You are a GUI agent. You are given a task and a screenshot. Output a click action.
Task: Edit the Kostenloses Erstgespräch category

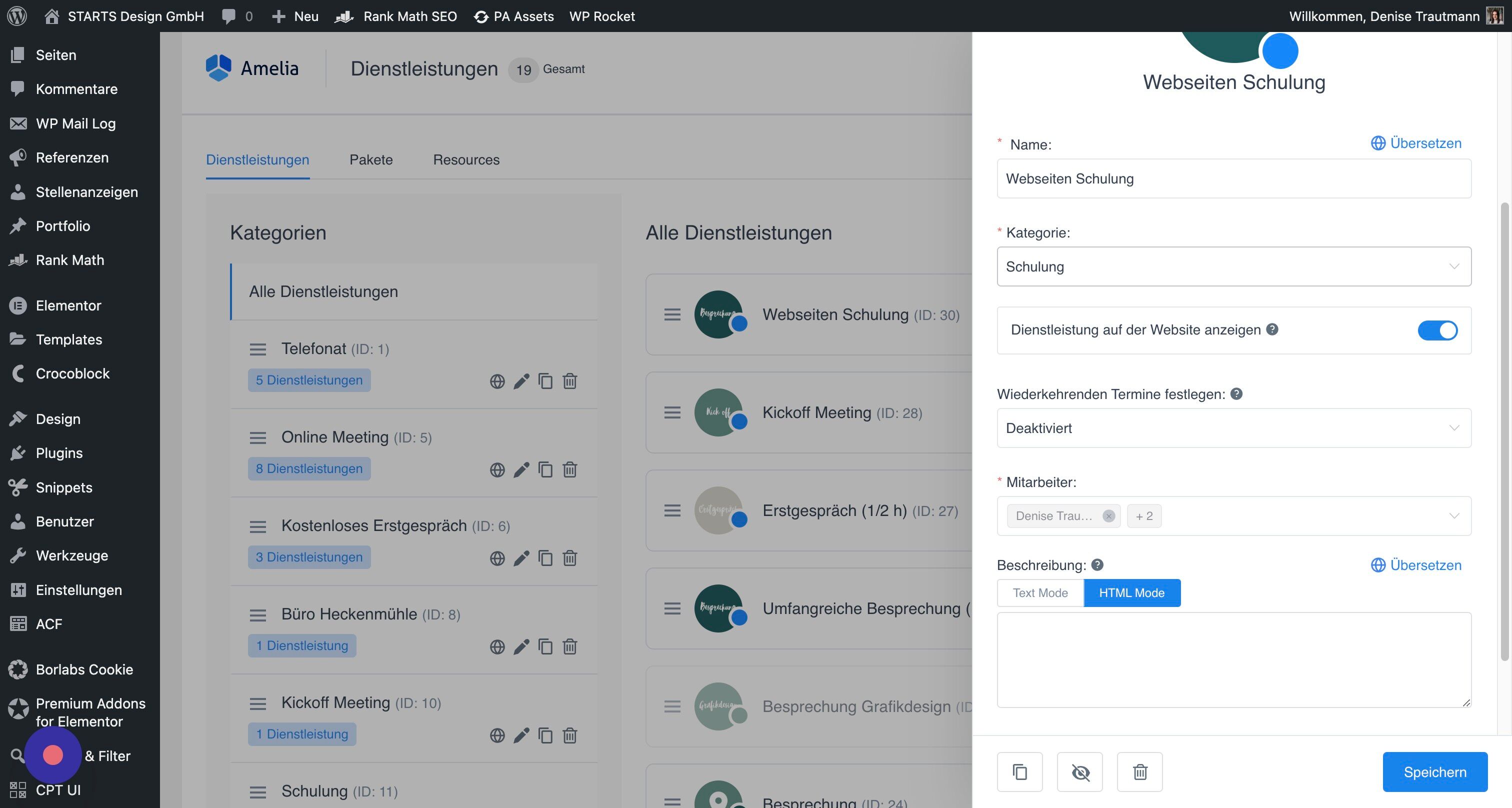(521, 558)
